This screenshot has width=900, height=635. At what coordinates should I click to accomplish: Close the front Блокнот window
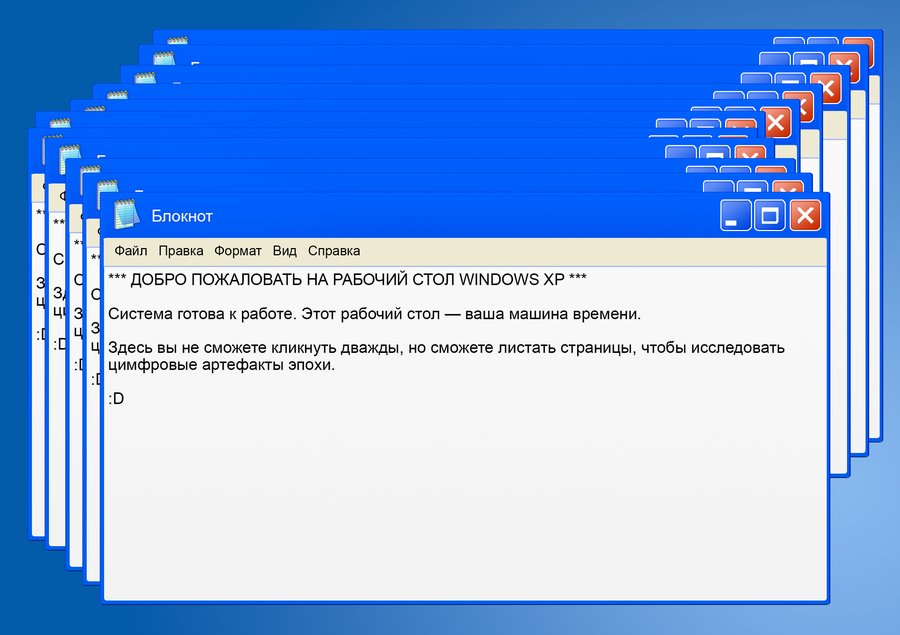[805, 216]
